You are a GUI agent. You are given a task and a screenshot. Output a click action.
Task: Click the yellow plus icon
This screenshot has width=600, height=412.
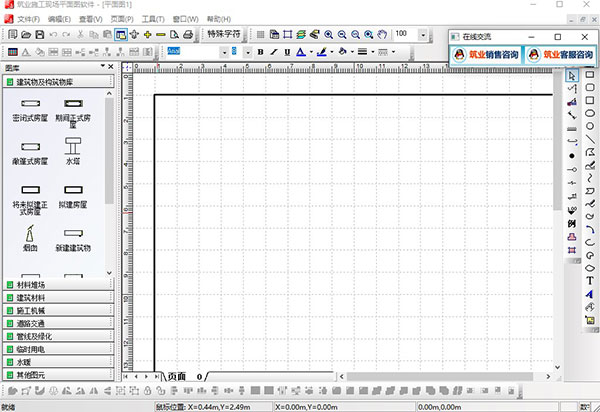tap(148, 35)
